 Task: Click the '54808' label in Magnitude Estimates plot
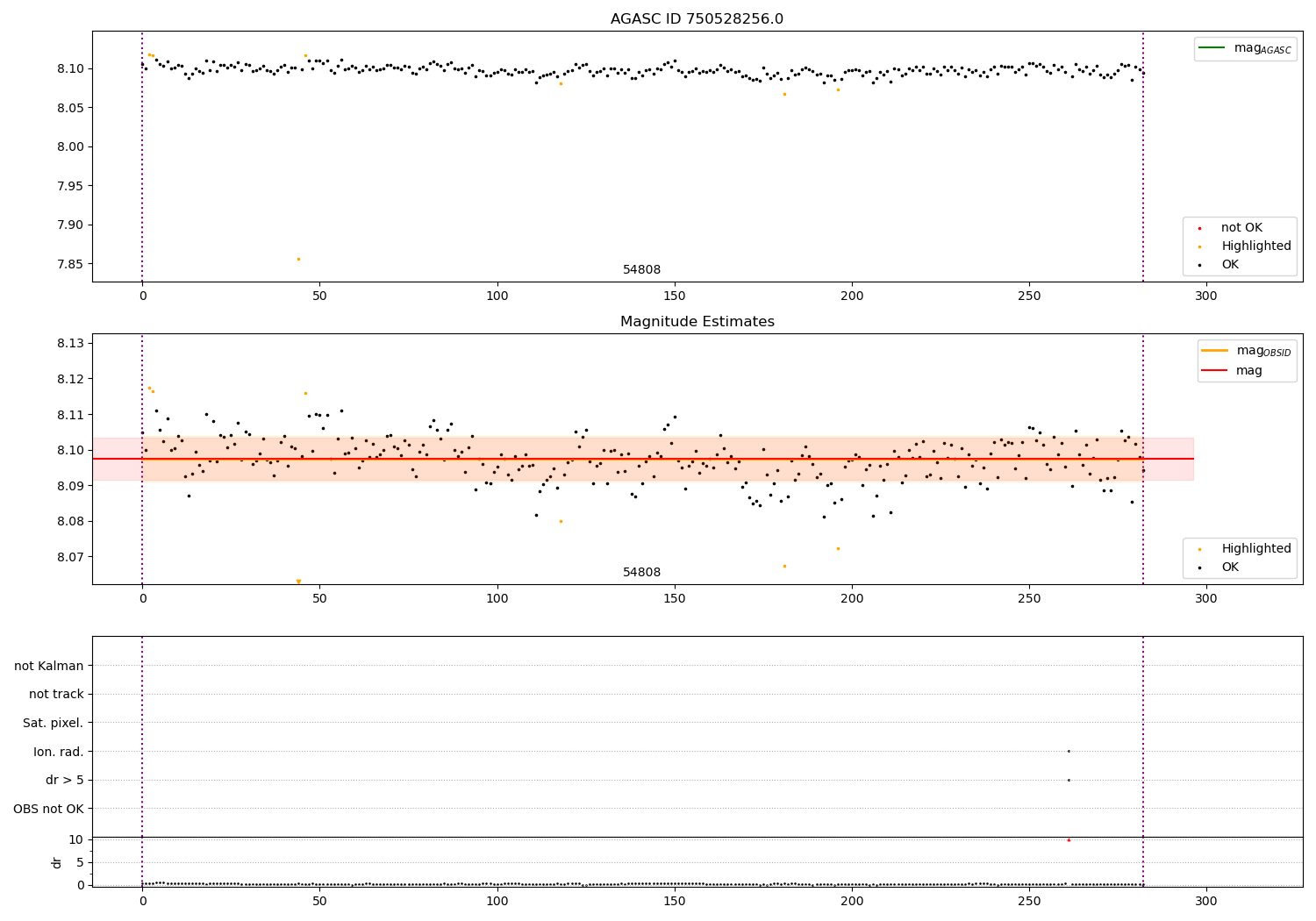(641, 573)
